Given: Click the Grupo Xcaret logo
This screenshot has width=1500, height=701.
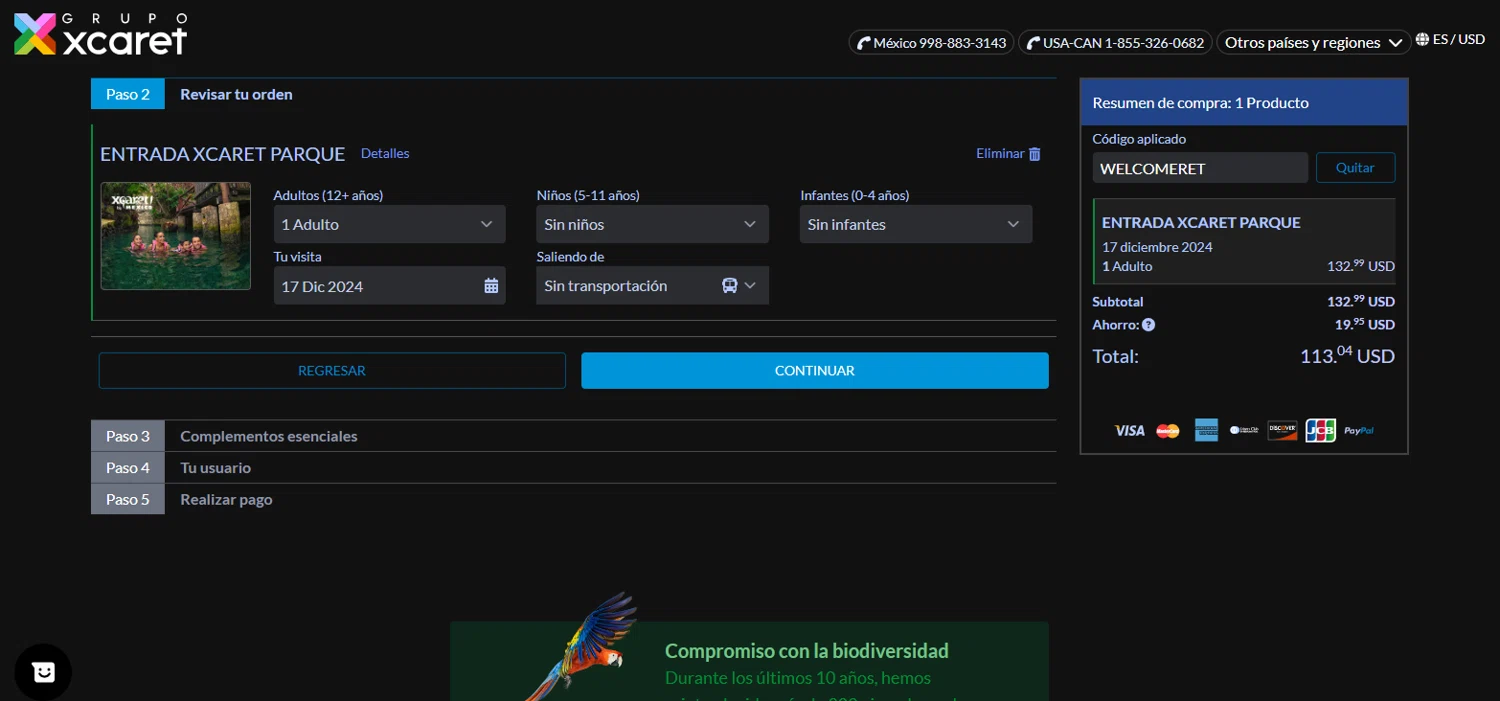Looking at the screenshot, I should 100,34.
